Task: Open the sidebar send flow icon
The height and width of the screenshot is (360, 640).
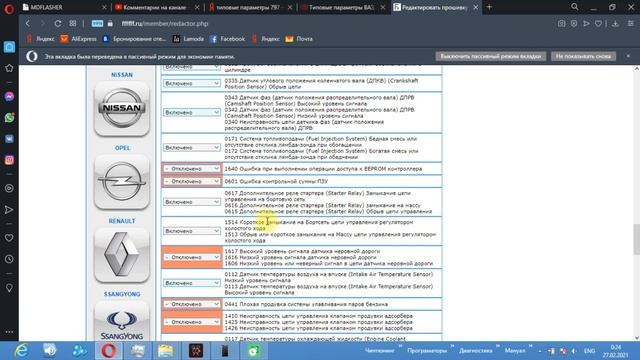Action: 9,210
